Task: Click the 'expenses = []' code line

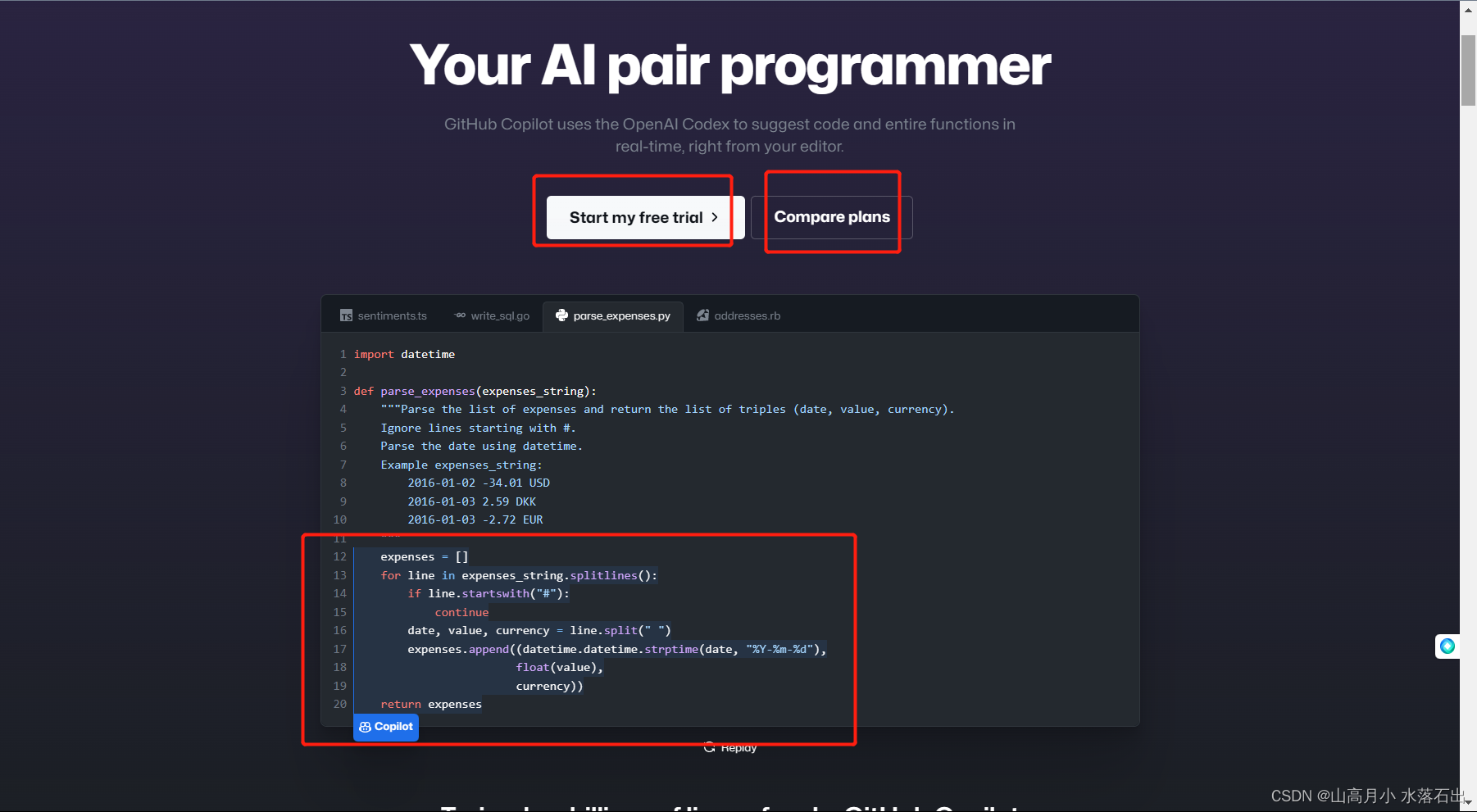Action: [x=425, y=556]
